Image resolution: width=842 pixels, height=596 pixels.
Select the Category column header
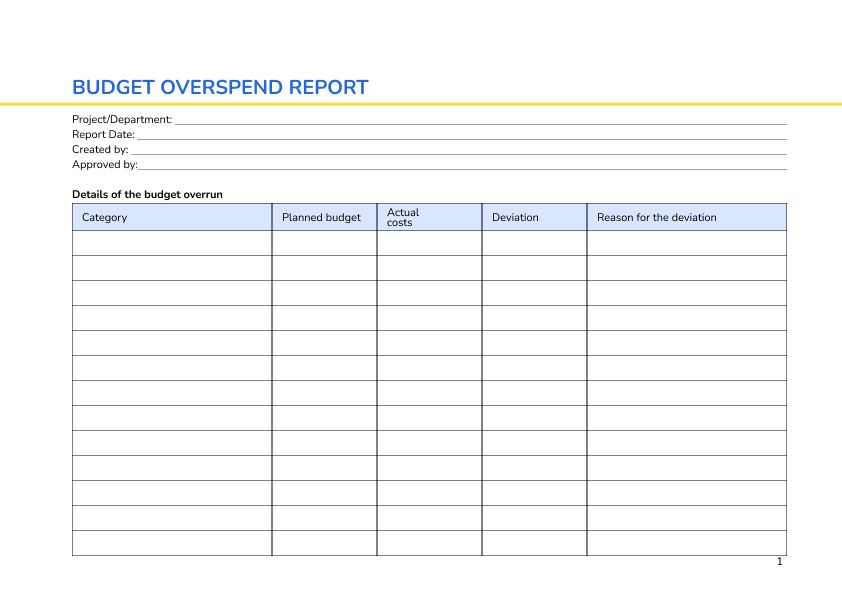point(104,217)
